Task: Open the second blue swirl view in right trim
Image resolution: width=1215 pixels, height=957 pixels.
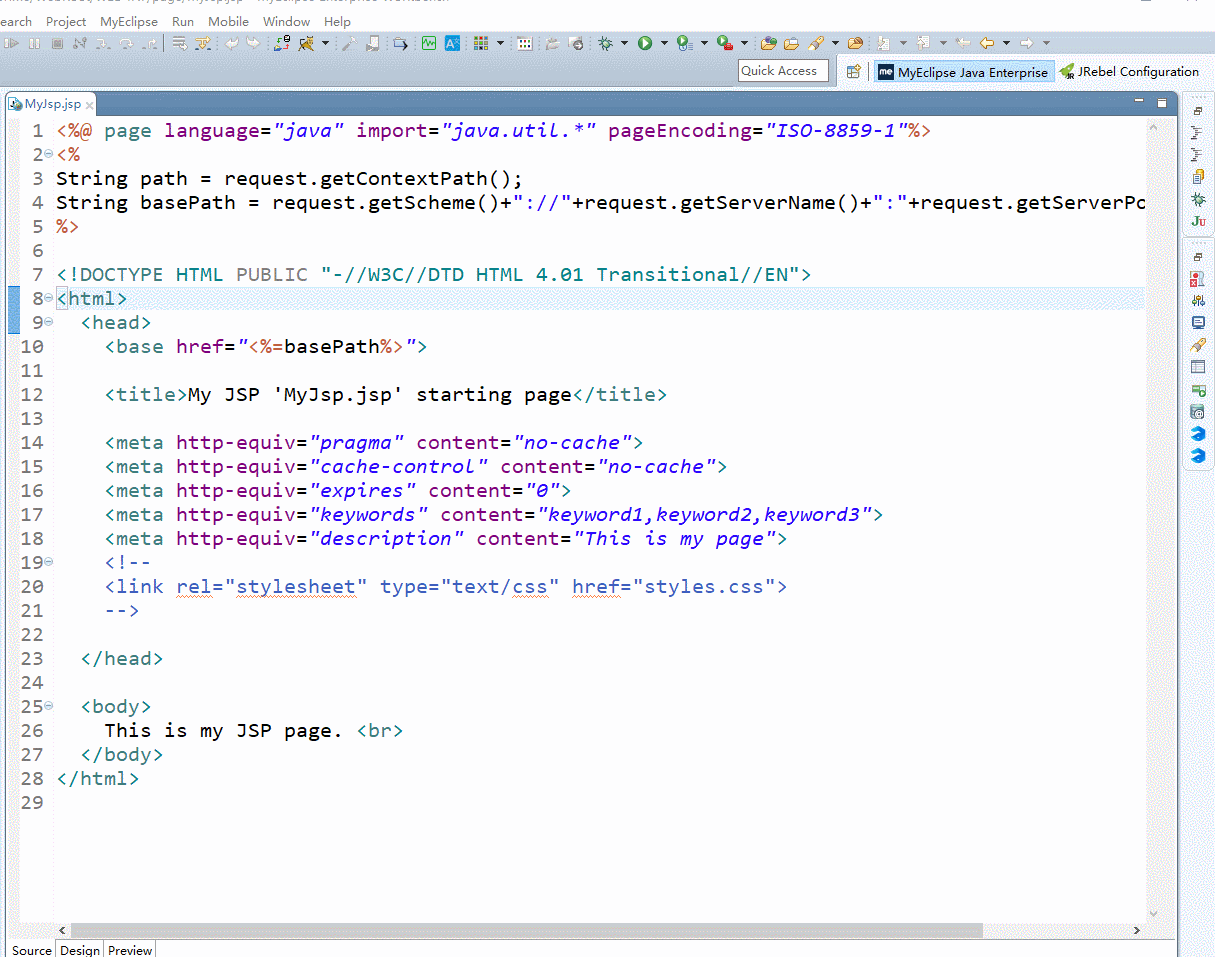Action: tap(1198, 456)
